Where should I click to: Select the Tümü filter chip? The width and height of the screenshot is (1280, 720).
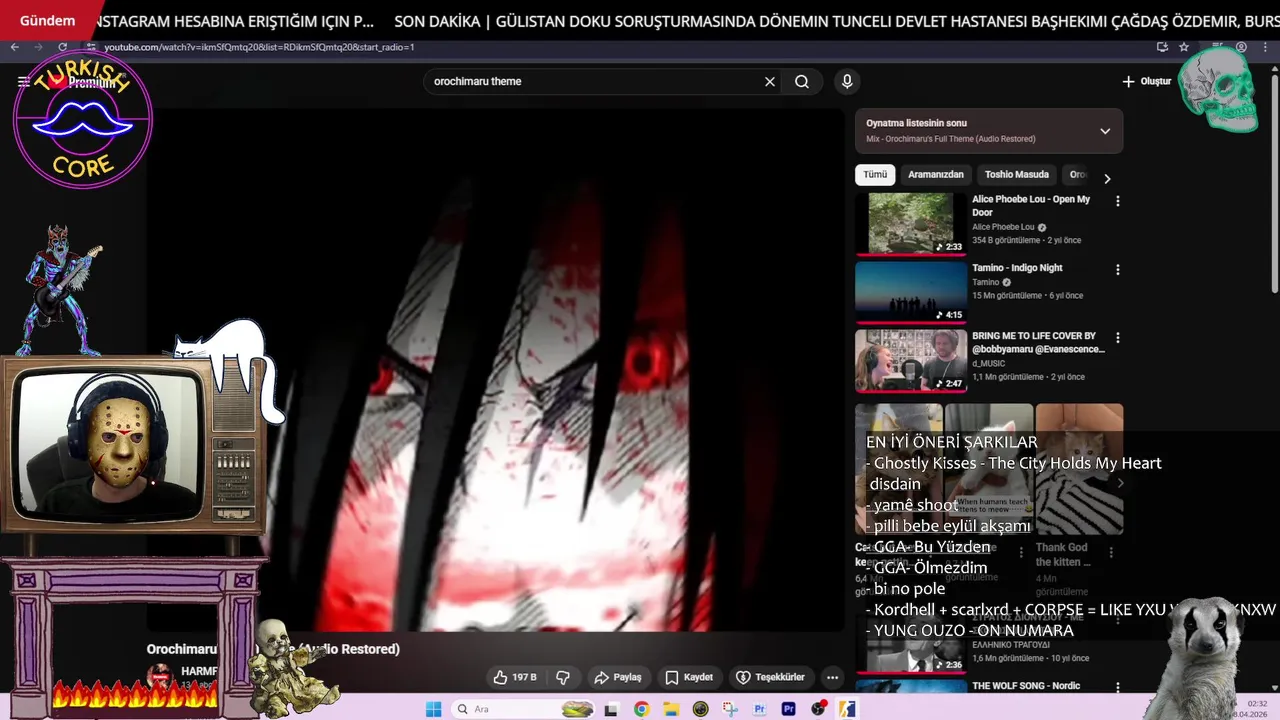(x=875, y=175)
